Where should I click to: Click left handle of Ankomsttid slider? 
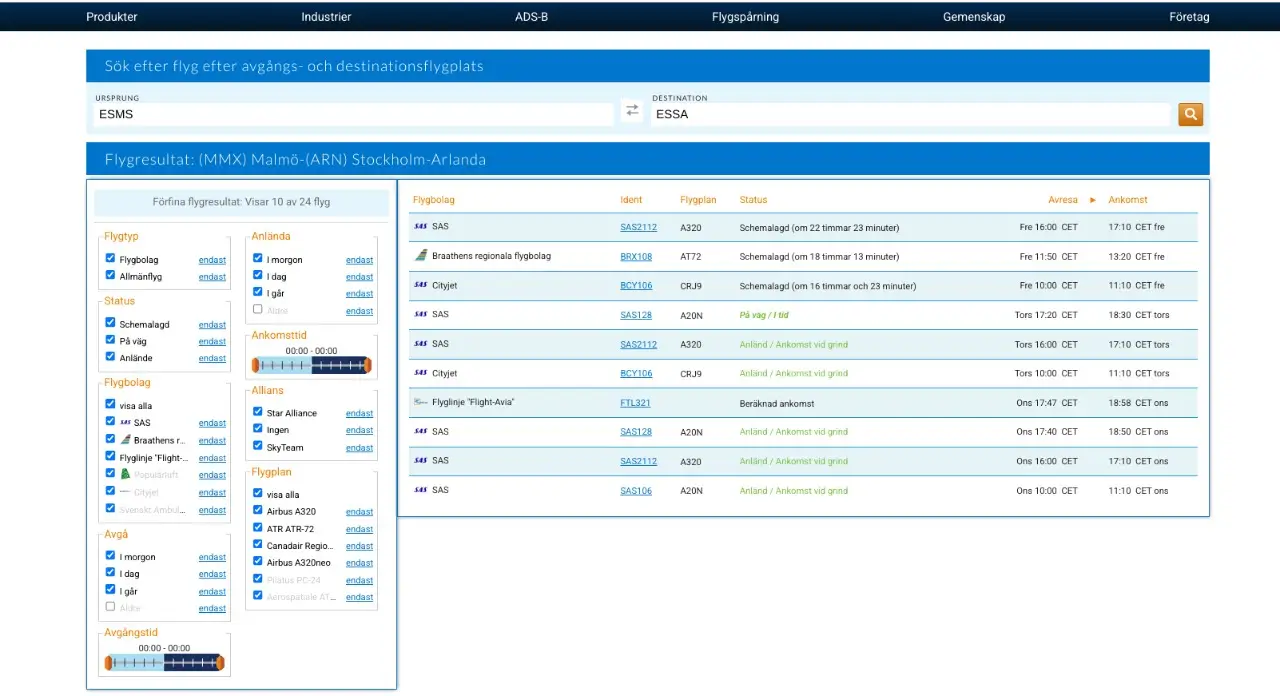(255, 366)
